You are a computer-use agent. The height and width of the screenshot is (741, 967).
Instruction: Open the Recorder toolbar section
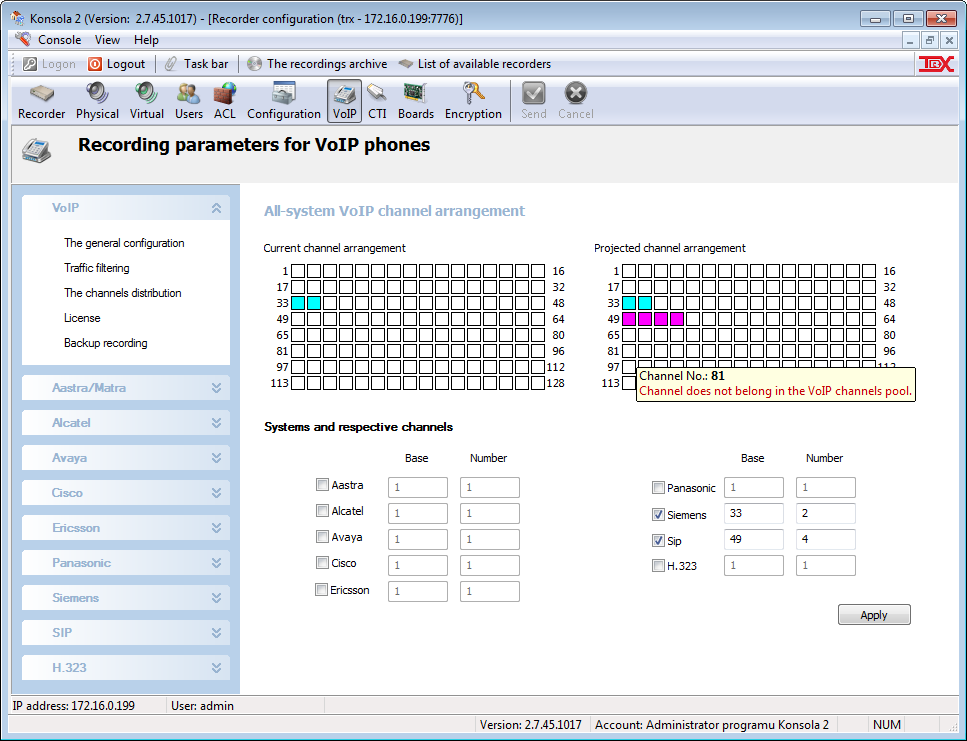[x=41, y=102]
